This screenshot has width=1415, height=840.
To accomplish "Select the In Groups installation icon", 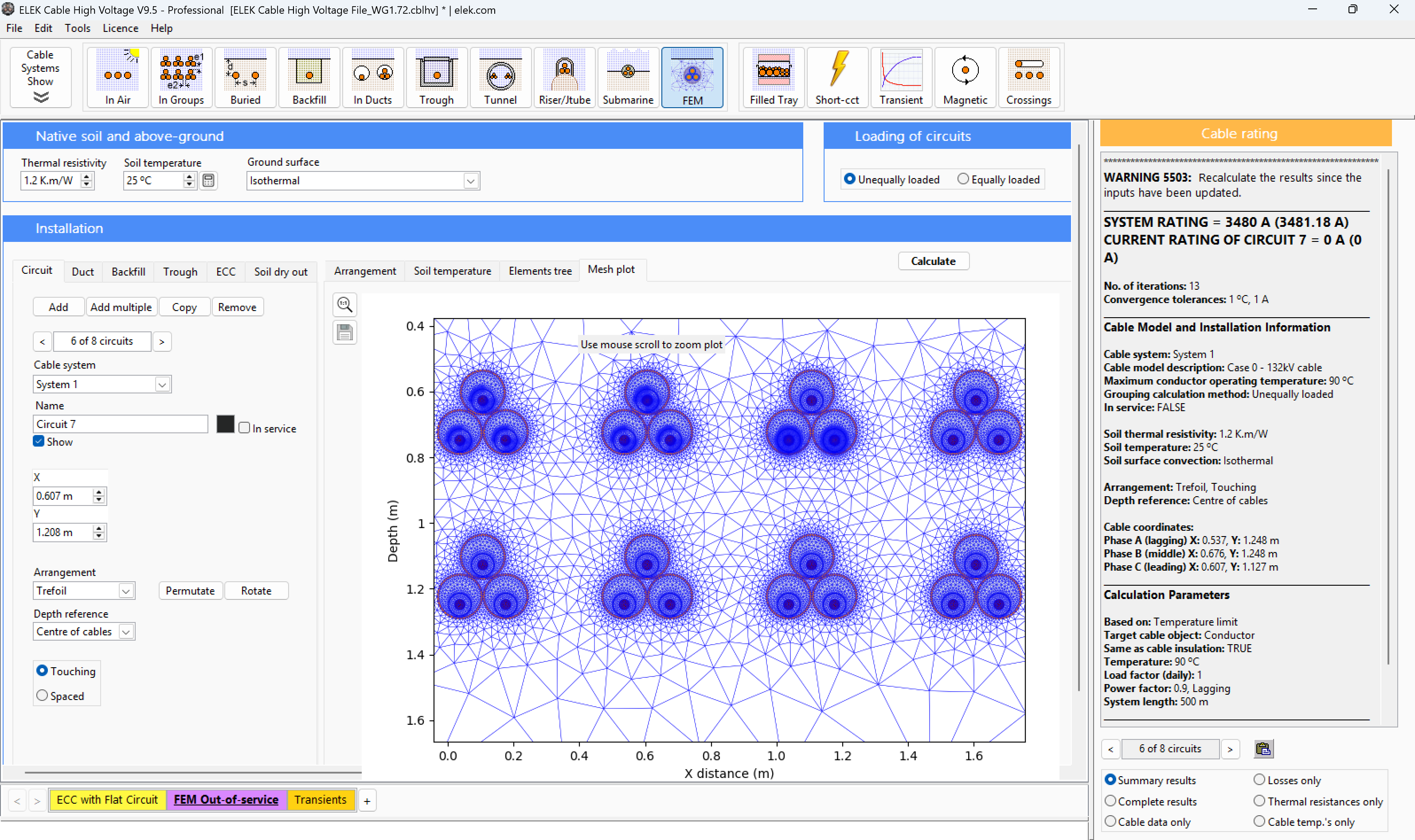I will (181, 77).
